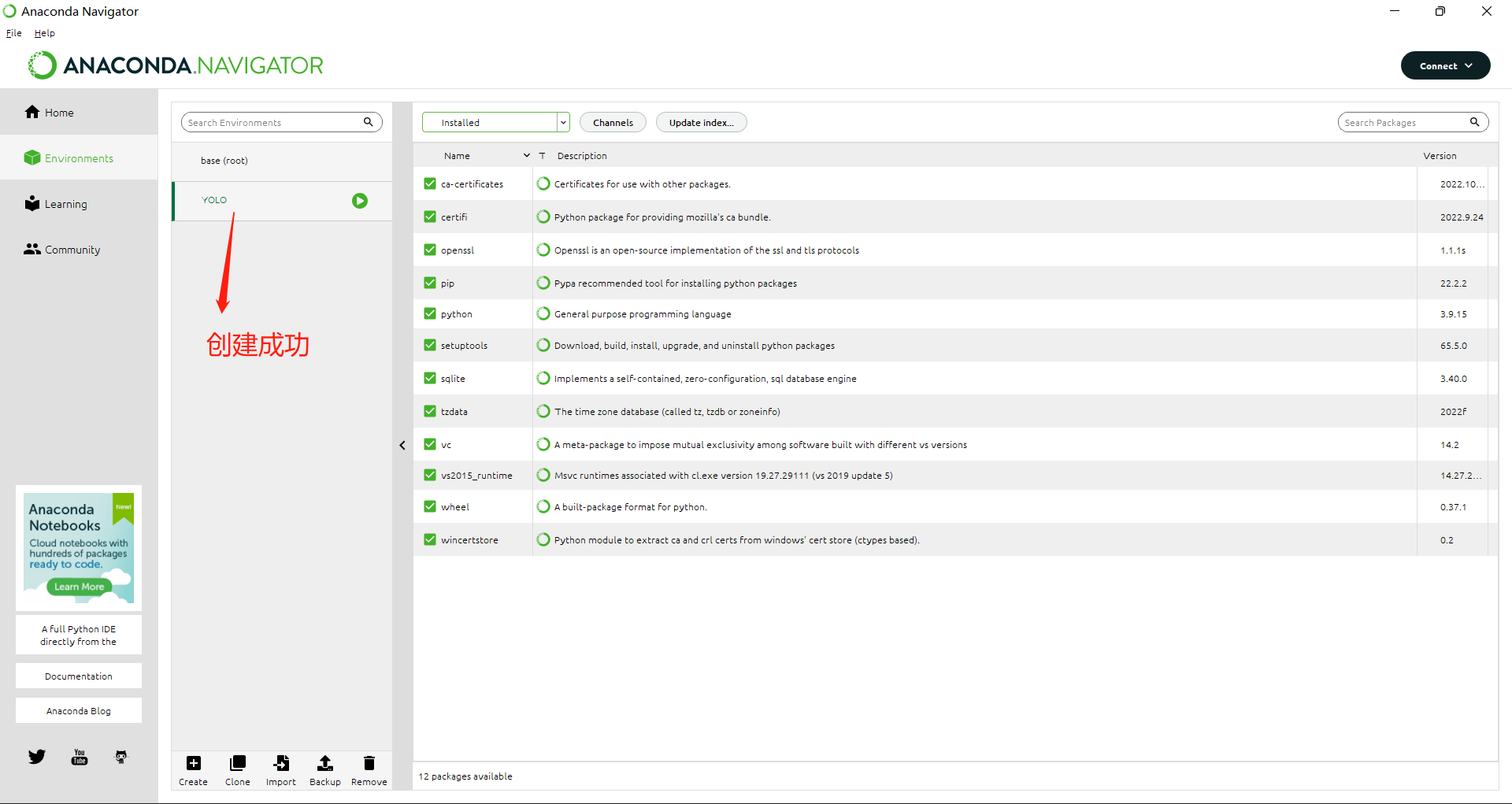
Task: Click the Description column header
Action: [x=582, y=156]
